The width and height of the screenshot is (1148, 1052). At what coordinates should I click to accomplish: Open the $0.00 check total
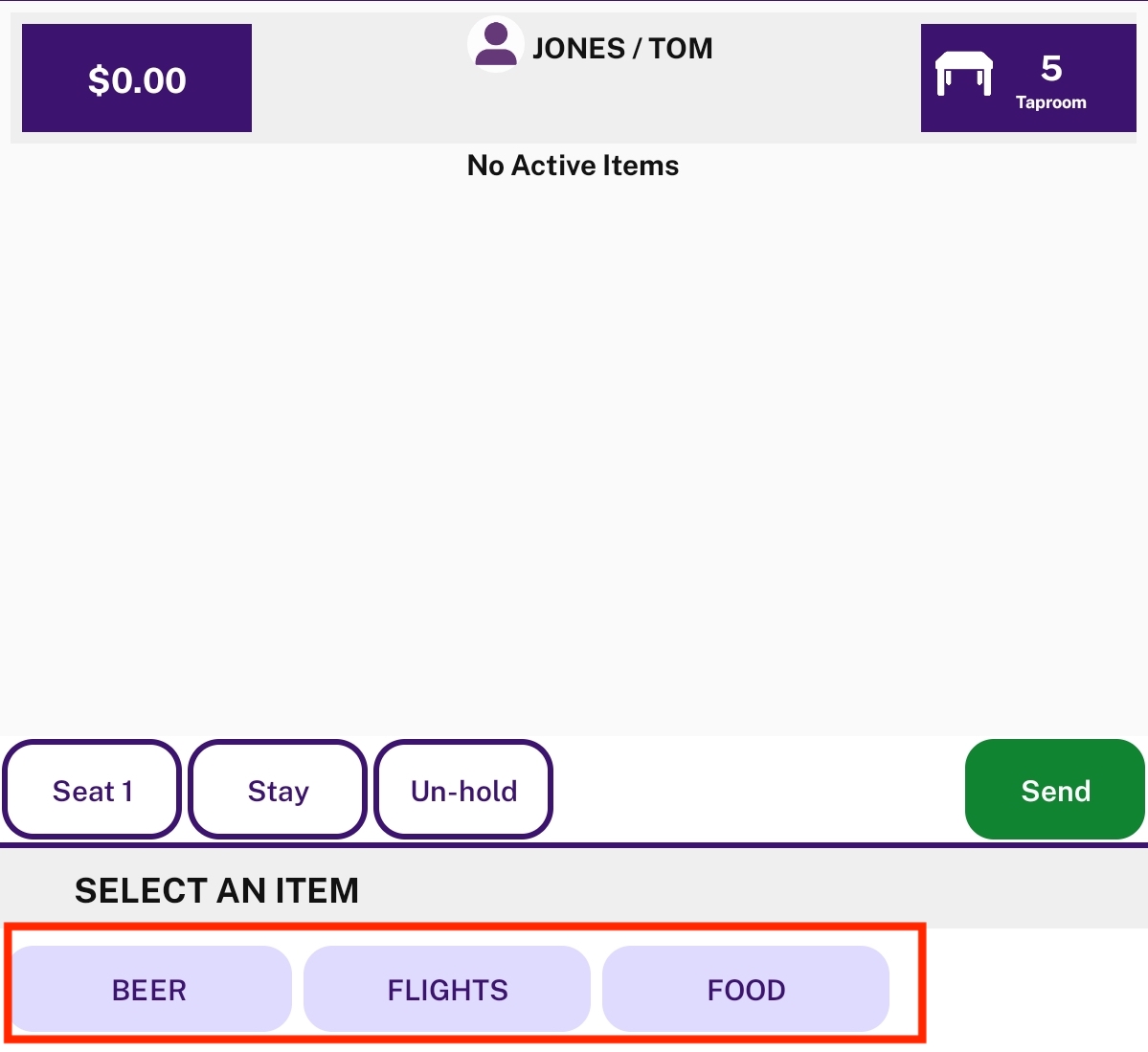[x=137, y=78]
